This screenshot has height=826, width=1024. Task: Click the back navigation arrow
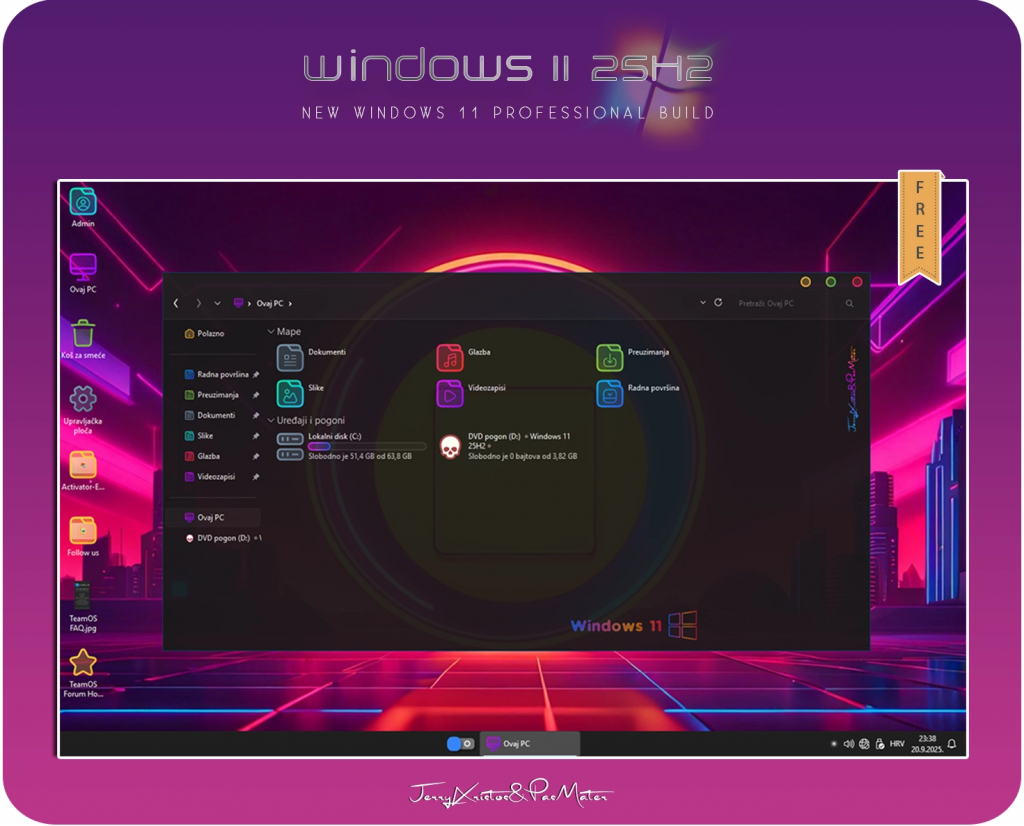click(x=176, y=303)
